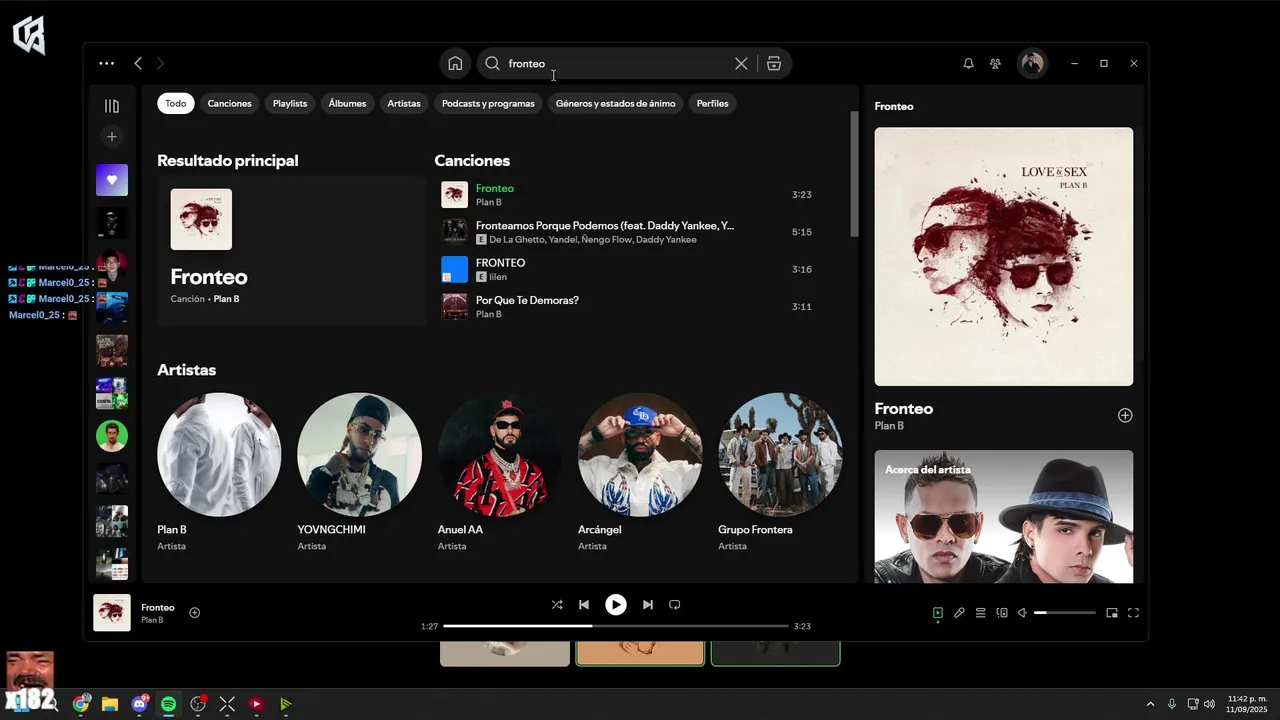Open Arcángel artist card
The image size is (1280, 720).
640,471
